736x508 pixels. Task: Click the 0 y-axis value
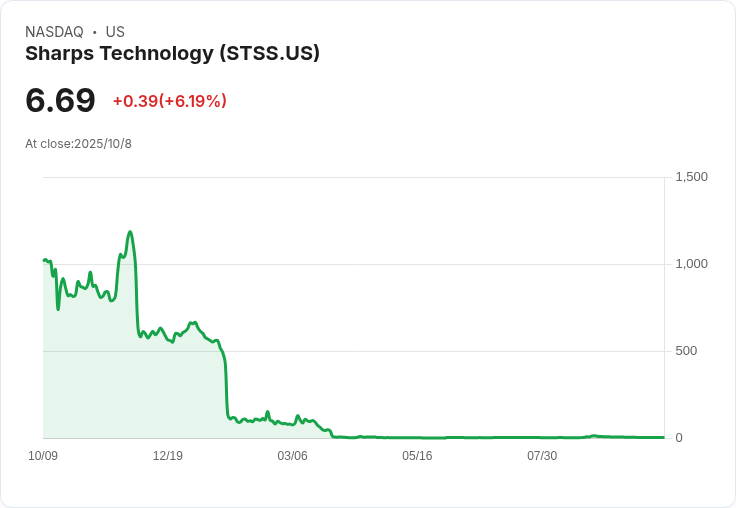coord(679,438)
